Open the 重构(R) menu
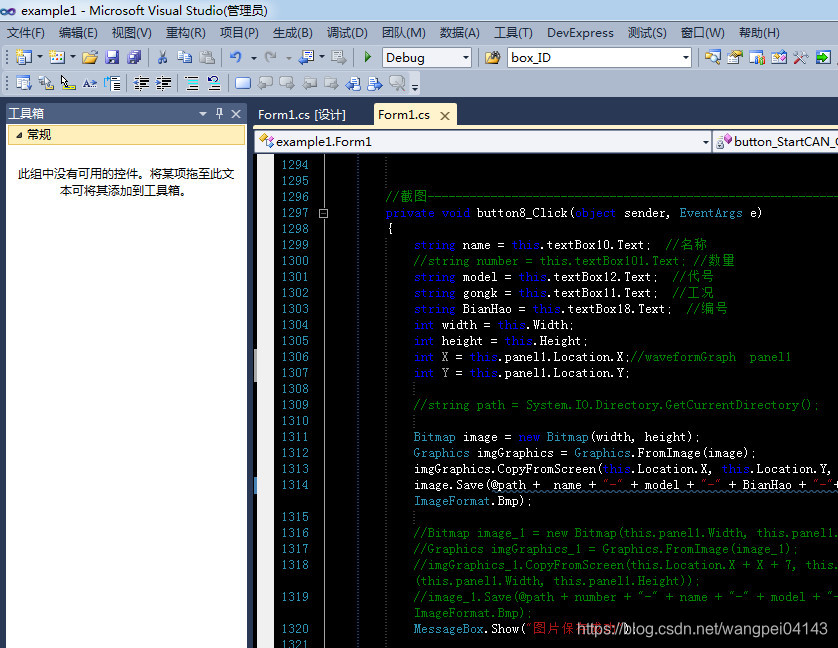 click(x=185, y=33)
